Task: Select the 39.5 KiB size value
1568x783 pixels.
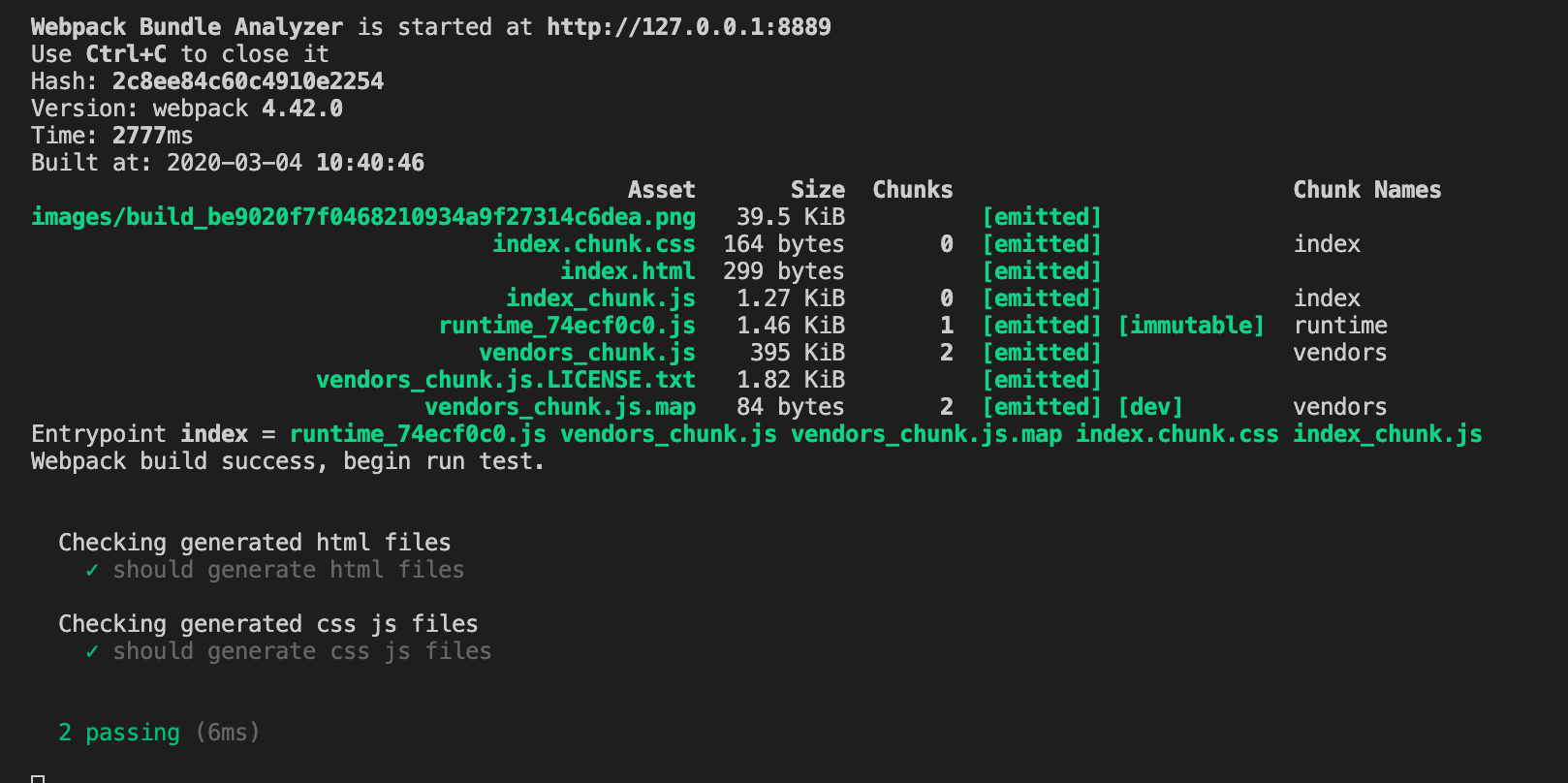Action: 790,217
